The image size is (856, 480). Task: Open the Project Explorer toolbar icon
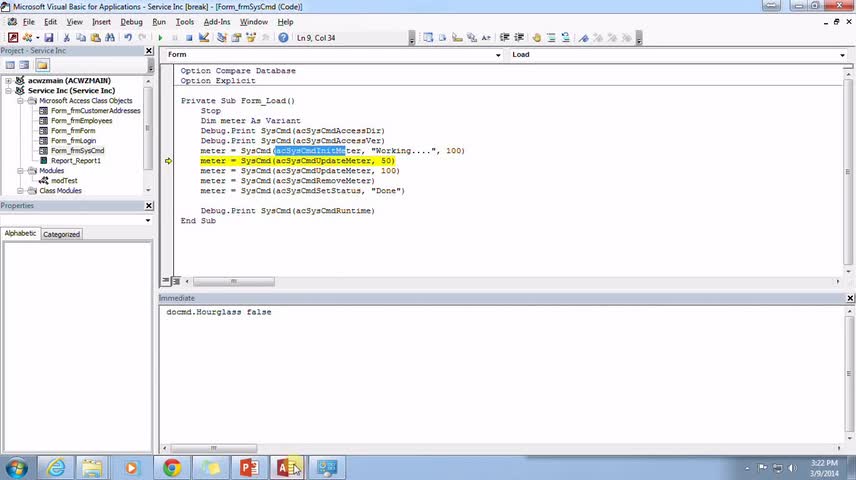point(222,38)
